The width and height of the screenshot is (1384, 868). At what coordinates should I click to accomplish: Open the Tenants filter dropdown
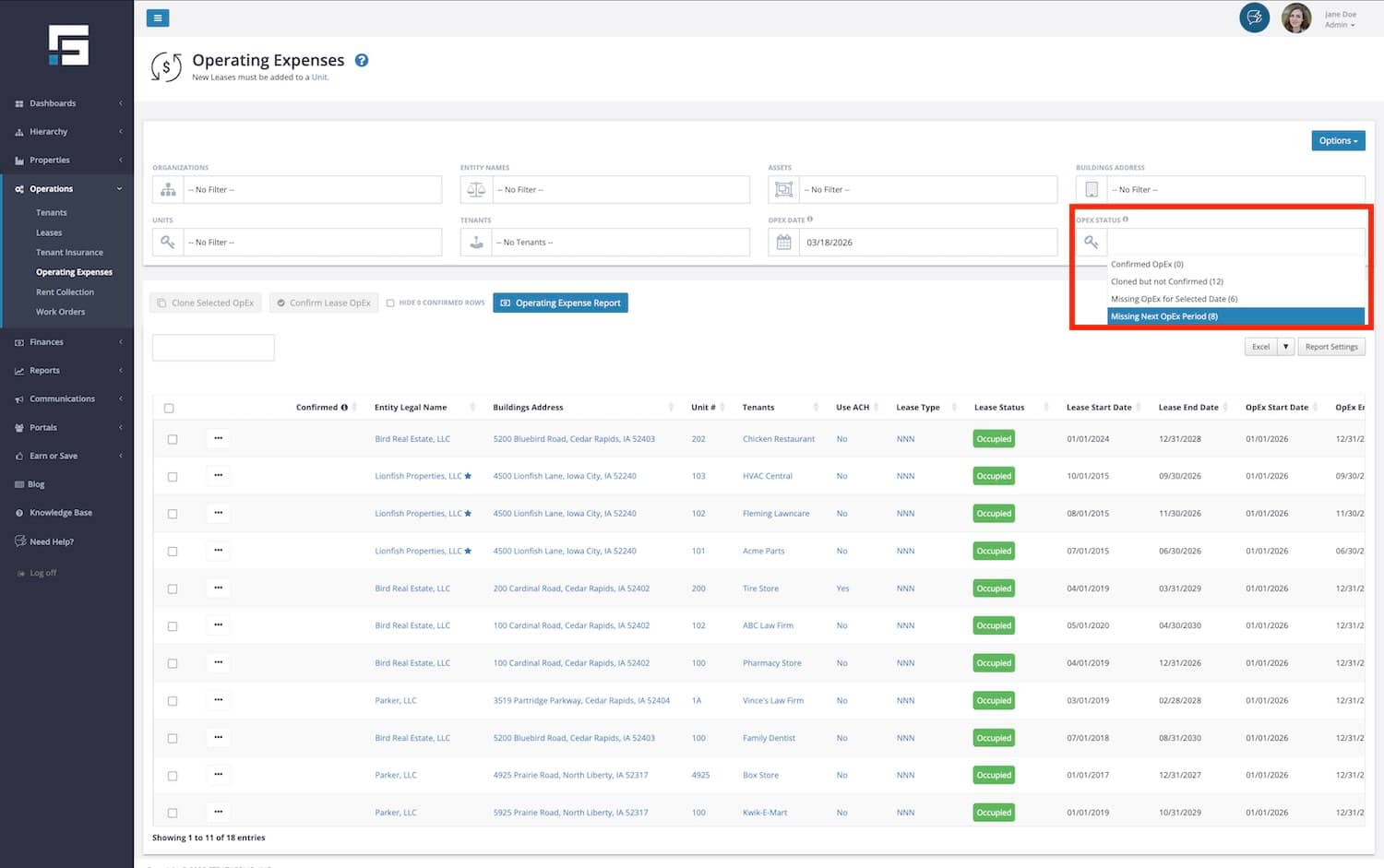click(620, 243)
